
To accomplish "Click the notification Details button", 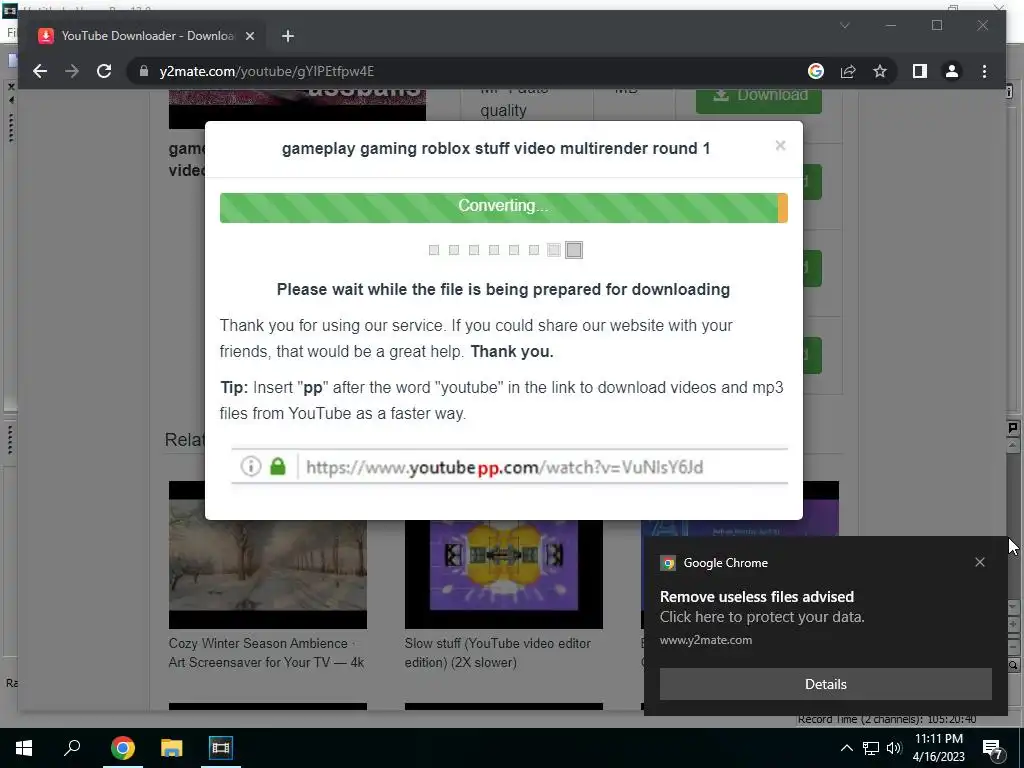I will pyautogui.click(x=825, y=684).
